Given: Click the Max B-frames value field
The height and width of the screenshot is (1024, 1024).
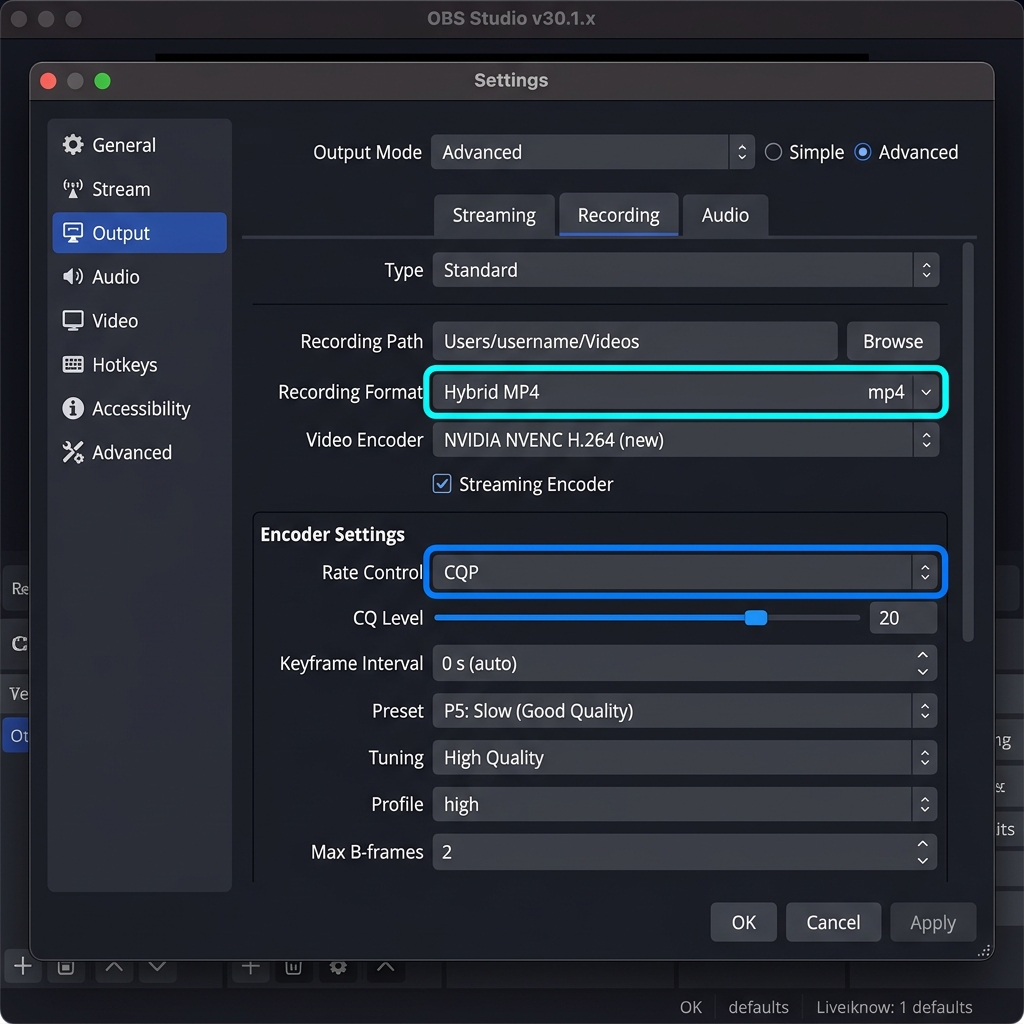Looking at the screenshot, I should (684, 852).
